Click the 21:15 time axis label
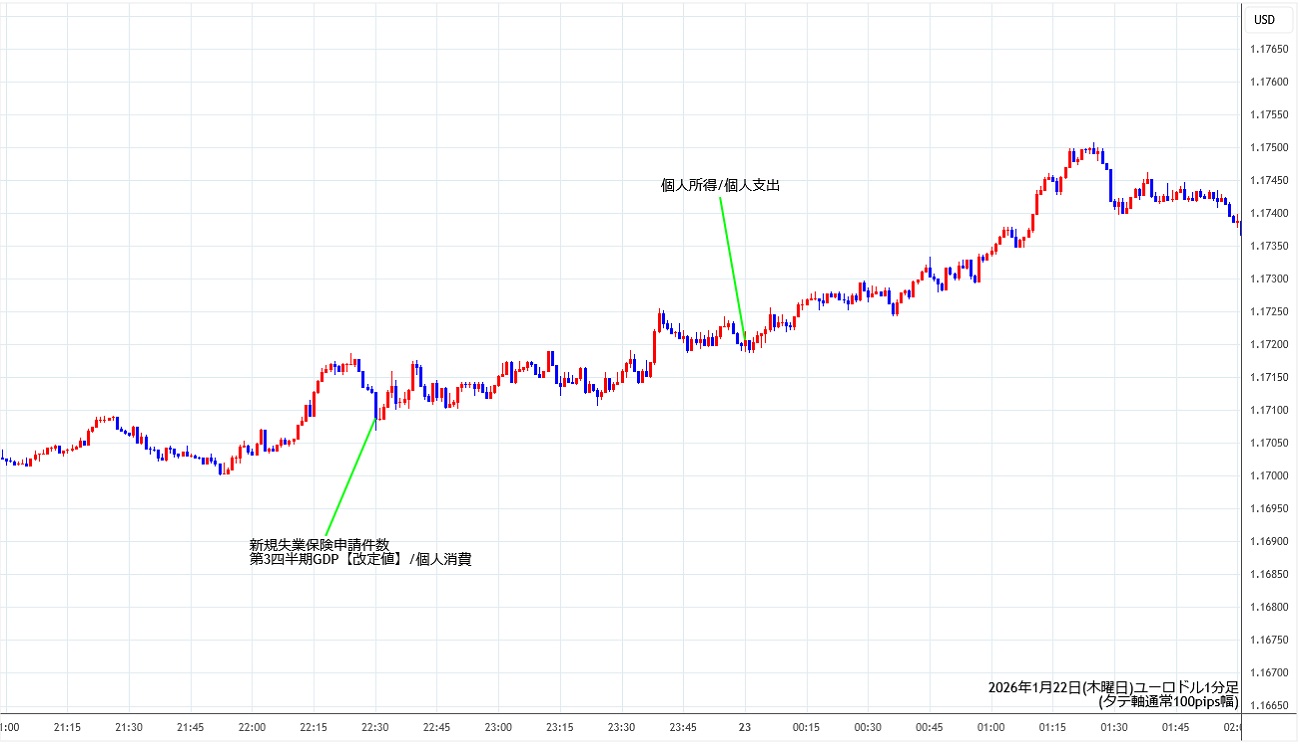 68,727
